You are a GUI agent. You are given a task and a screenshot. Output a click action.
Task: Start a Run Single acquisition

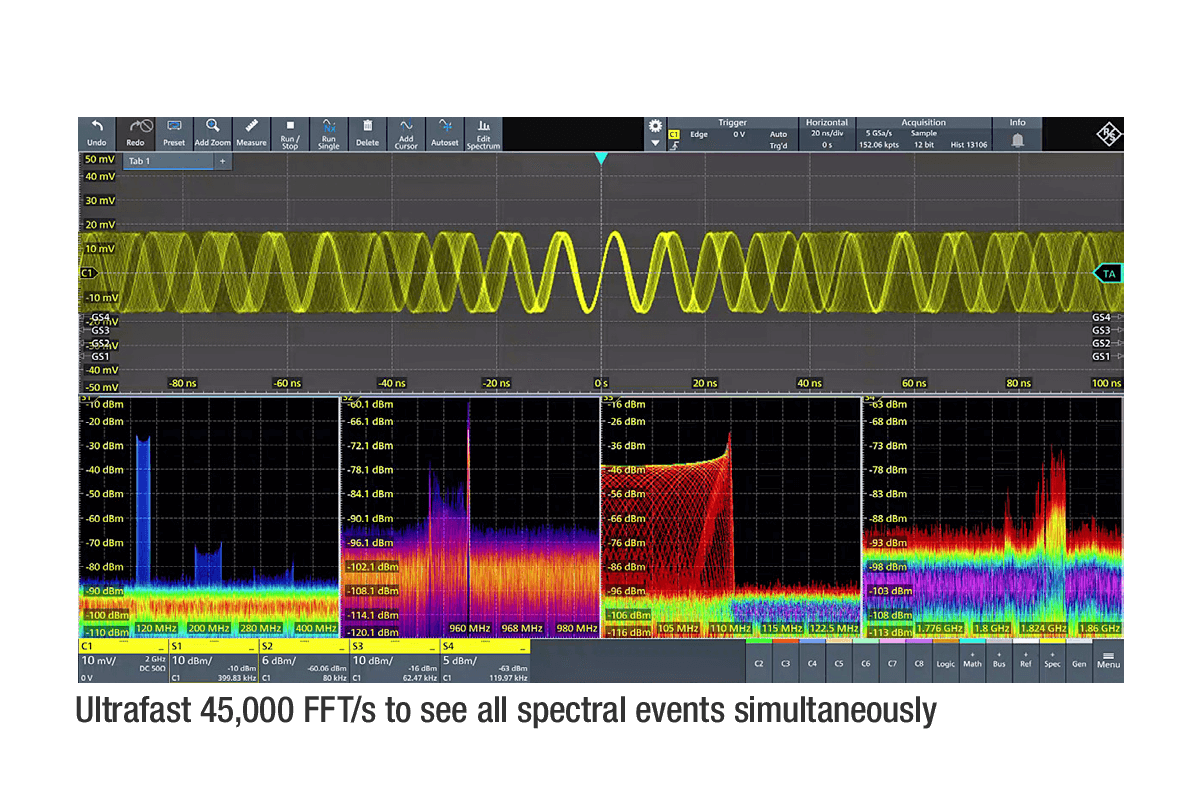tap(328, 134)
